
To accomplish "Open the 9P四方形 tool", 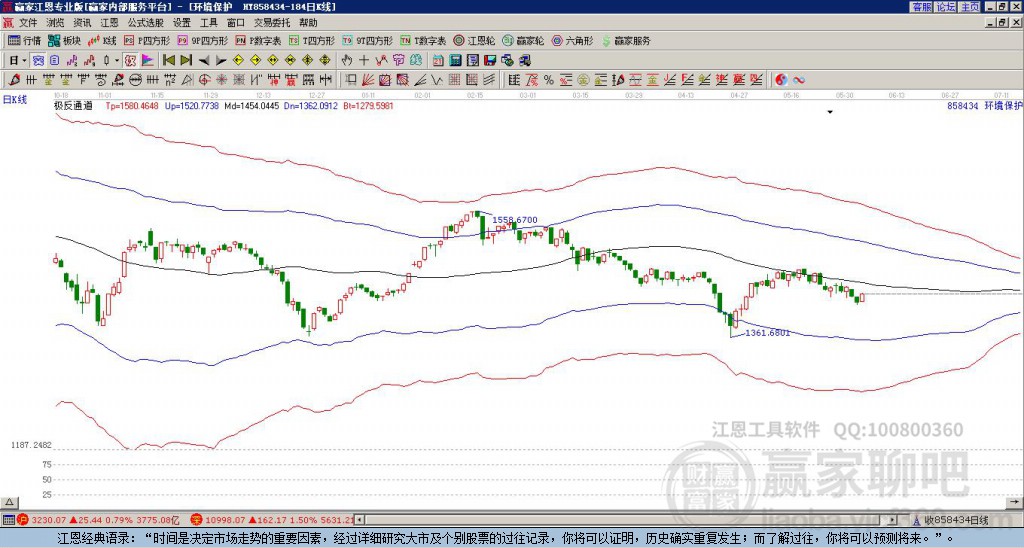I will point(202,40).
